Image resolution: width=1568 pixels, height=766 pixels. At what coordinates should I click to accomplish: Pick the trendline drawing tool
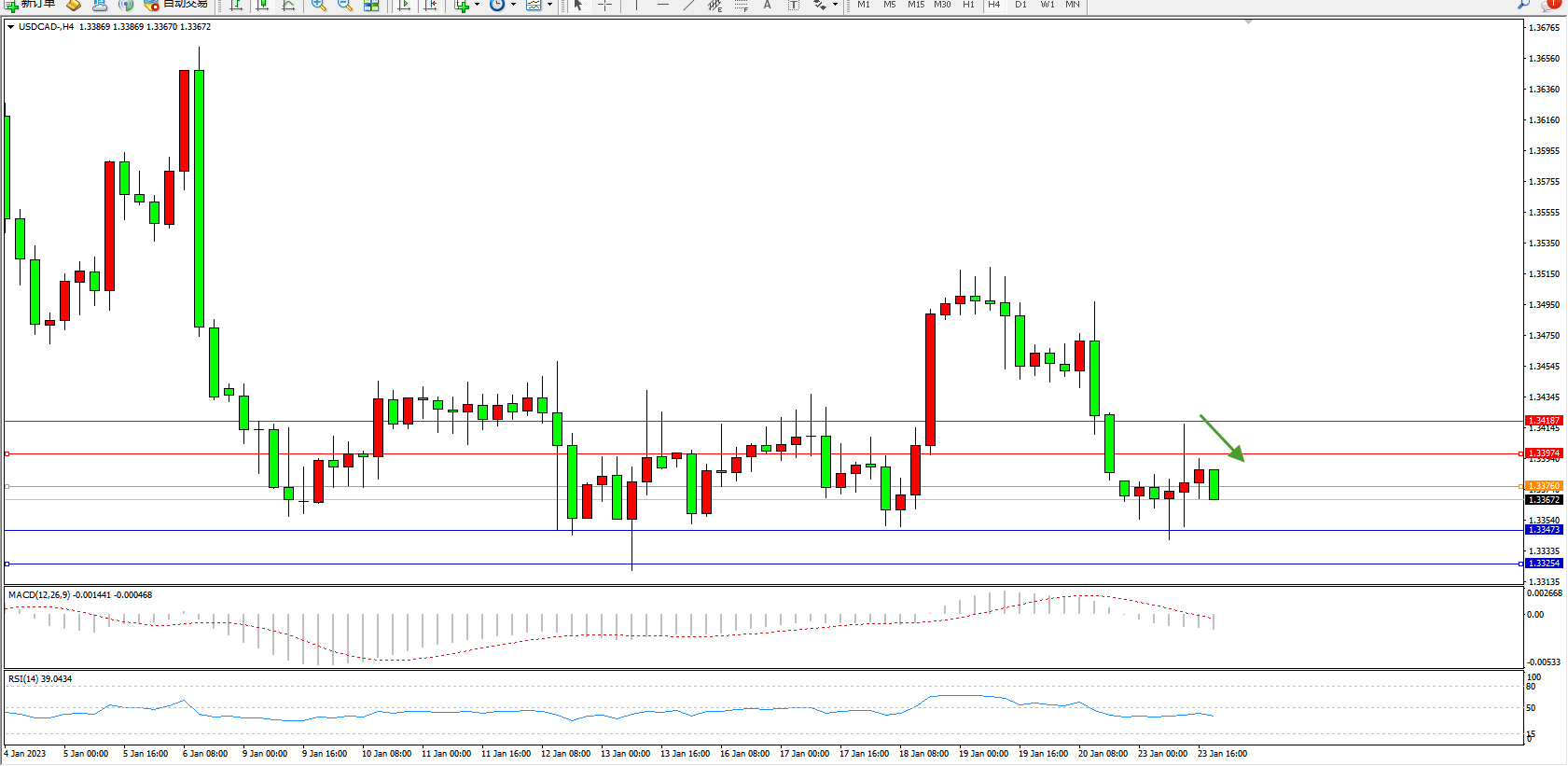click(x=688, y=5)
